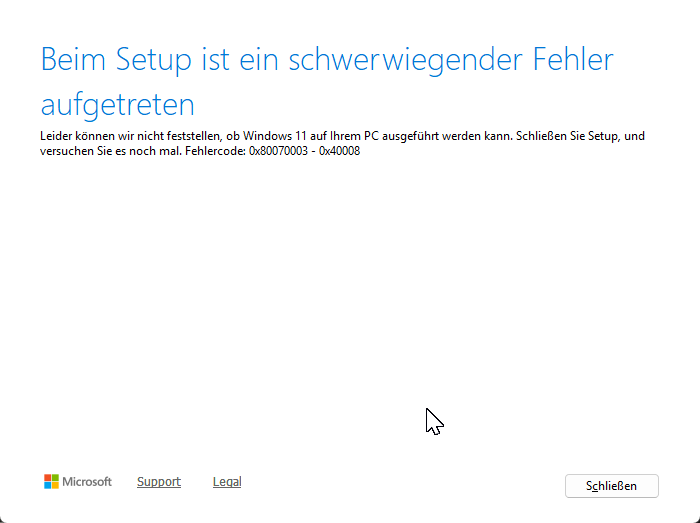The image size is (700, 523).
Task: Click the heading word "aufgetreten"
Action: 117,104
